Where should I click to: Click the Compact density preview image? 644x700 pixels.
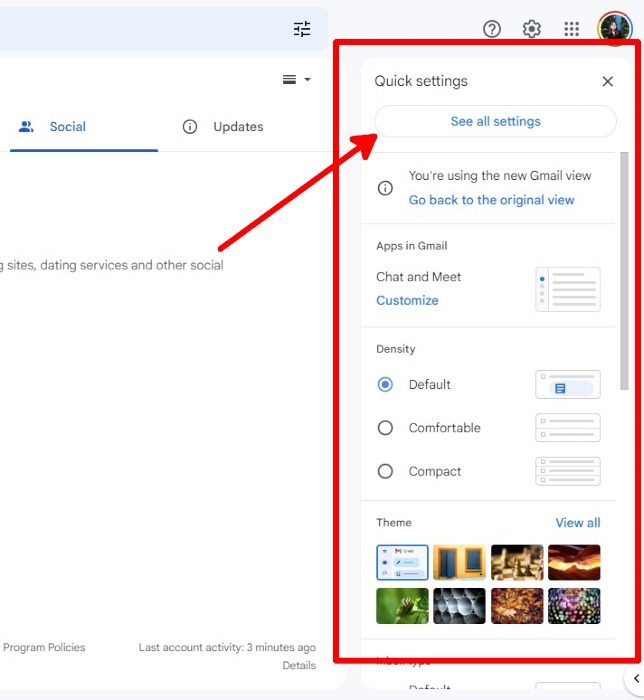568,471
